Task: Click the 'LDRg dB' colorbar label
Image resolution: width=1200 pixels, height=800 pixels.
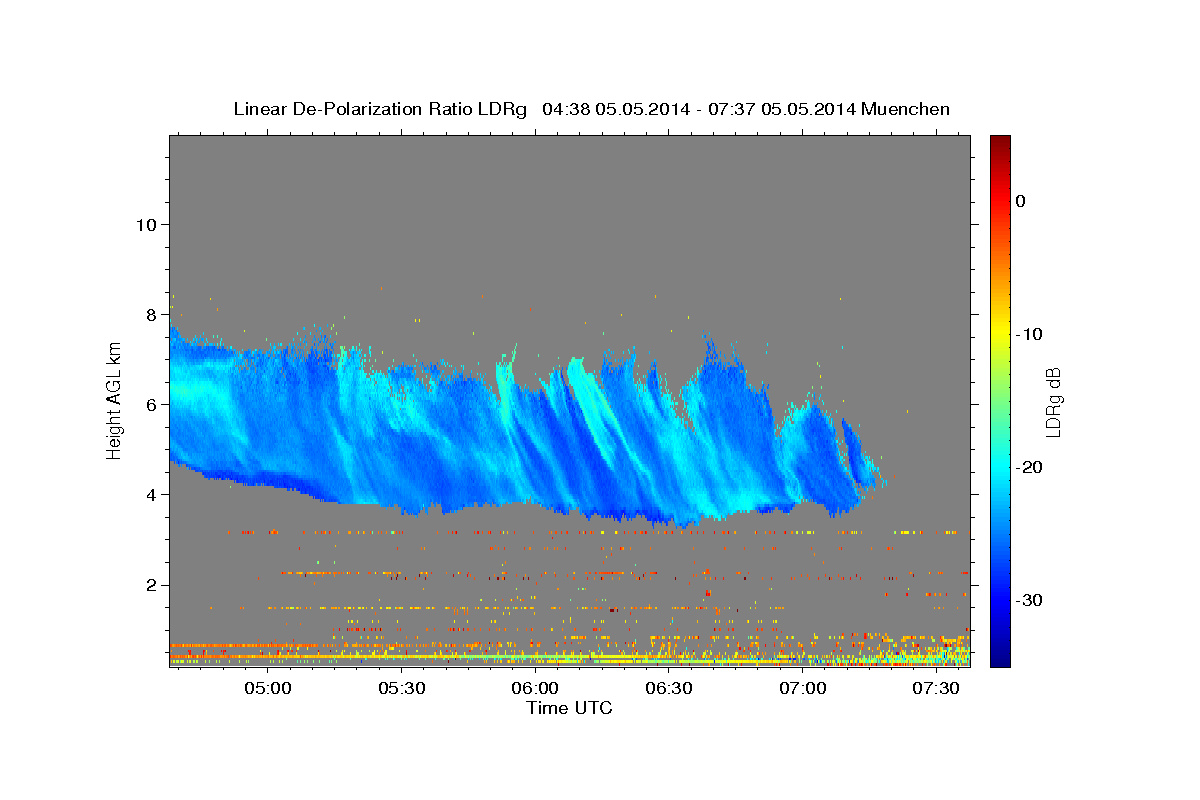Action: click(1053, 401)
